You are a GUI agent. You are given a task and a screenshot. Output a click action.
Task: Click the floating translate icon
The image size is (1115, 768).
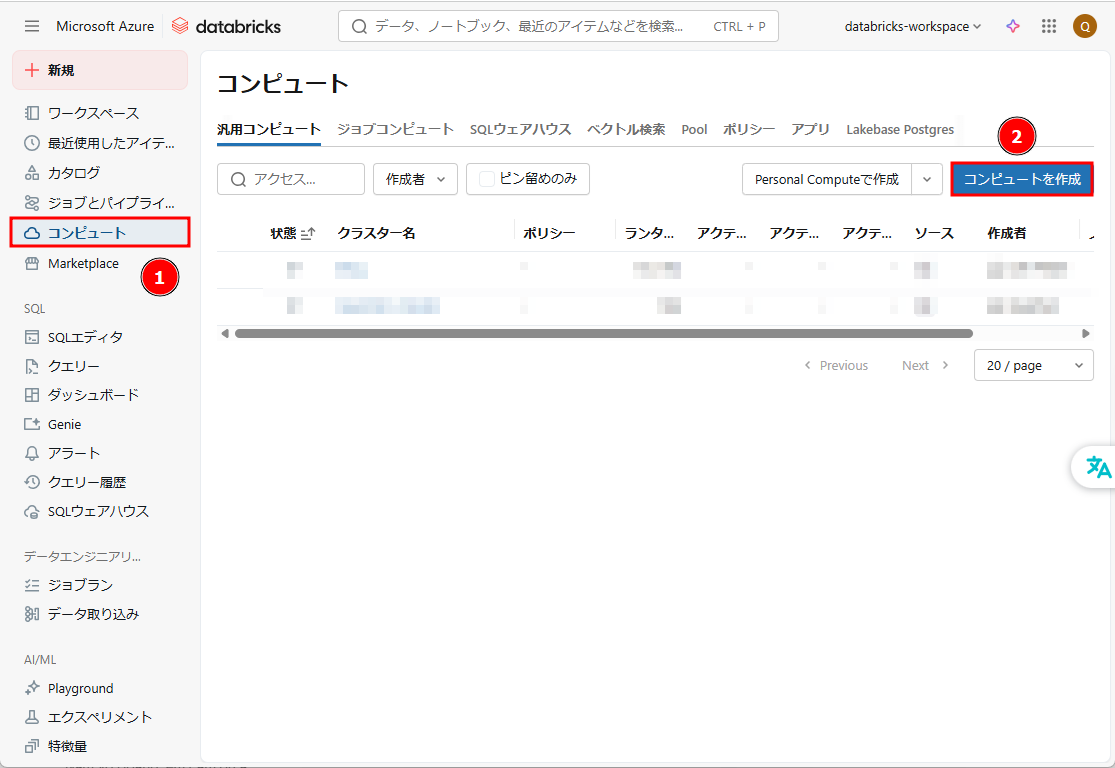click(x=1098, y=467)
